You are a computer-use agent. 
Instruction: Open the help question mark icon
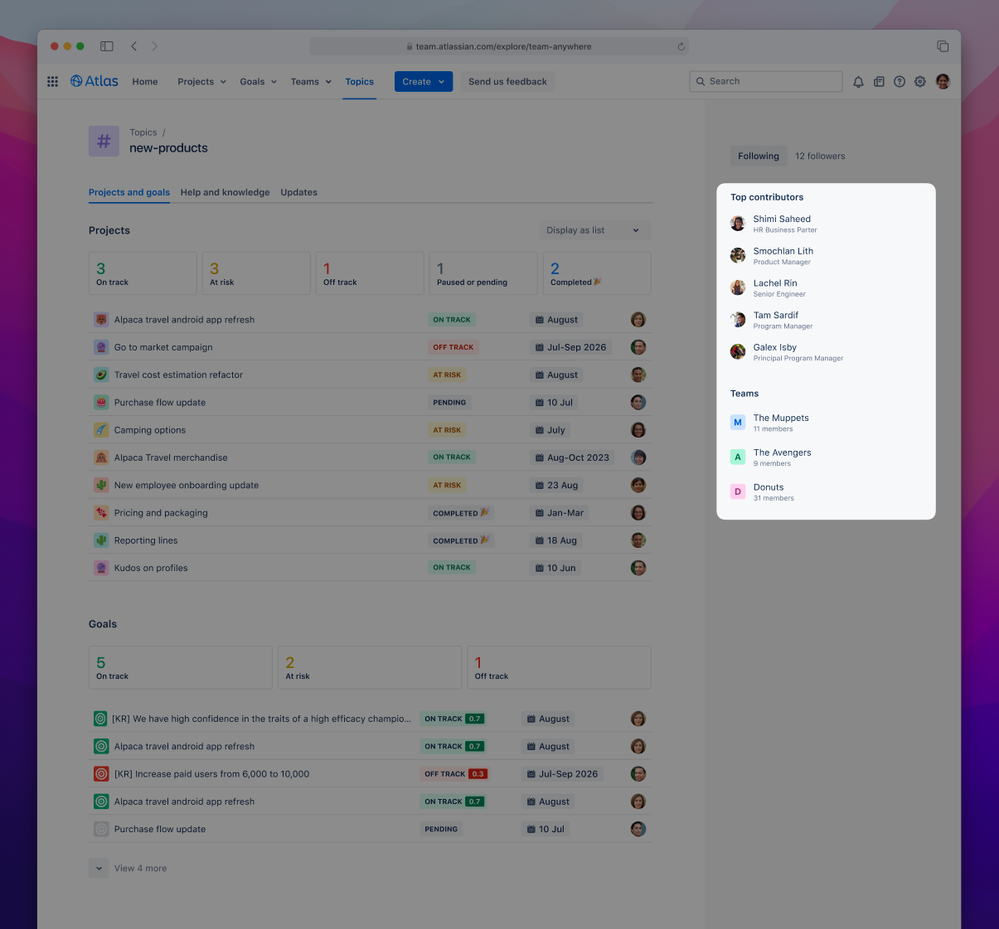point(899,82)
